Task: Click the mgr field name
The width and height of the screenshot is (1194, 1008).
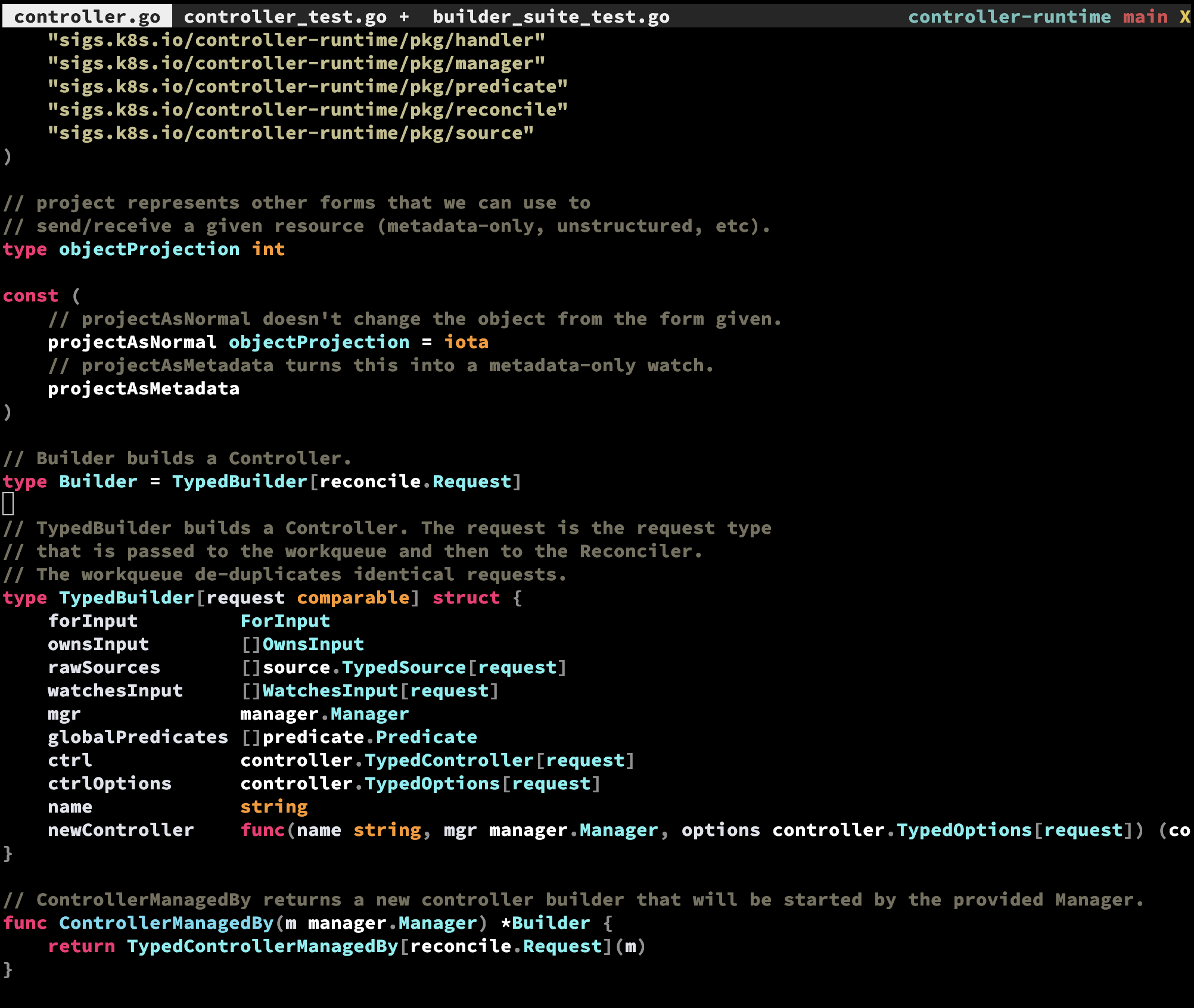Action: [x=64, y=714]
